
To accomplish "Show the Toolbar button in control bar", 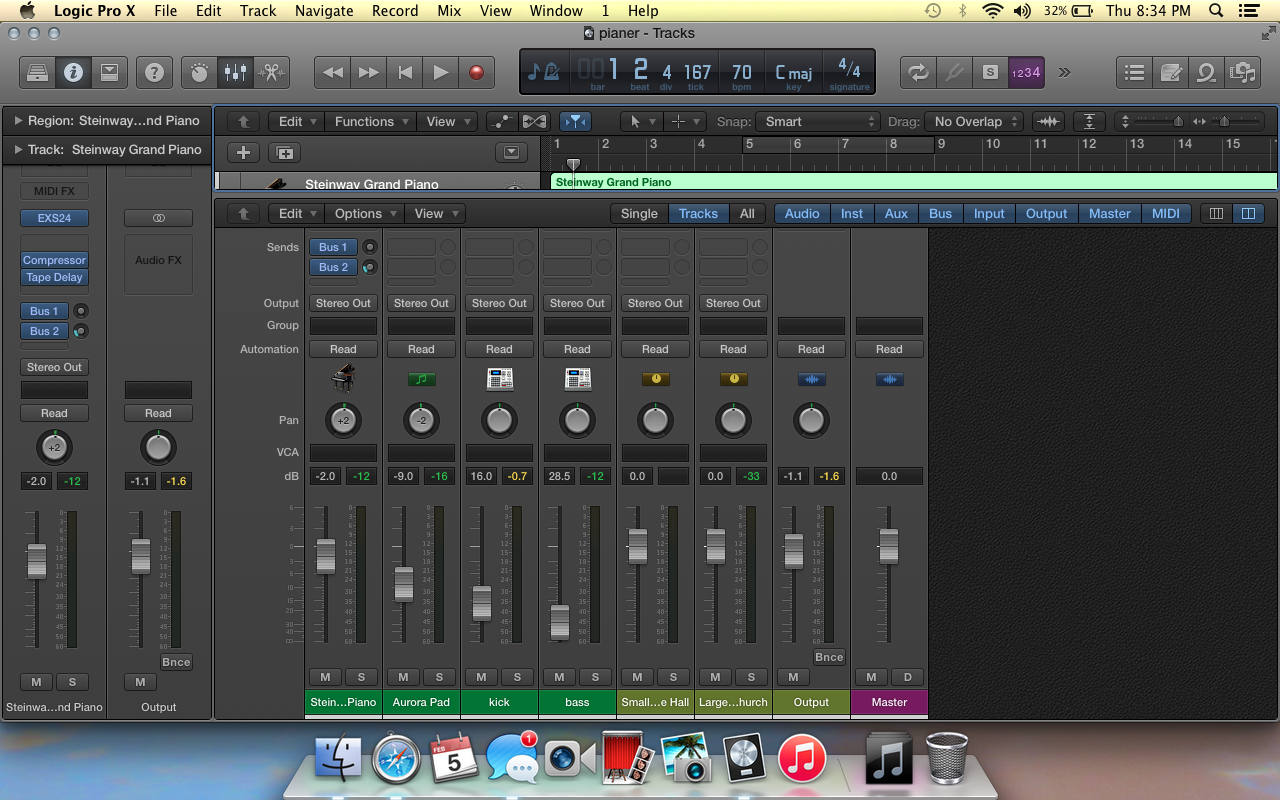I will [109, 72].
